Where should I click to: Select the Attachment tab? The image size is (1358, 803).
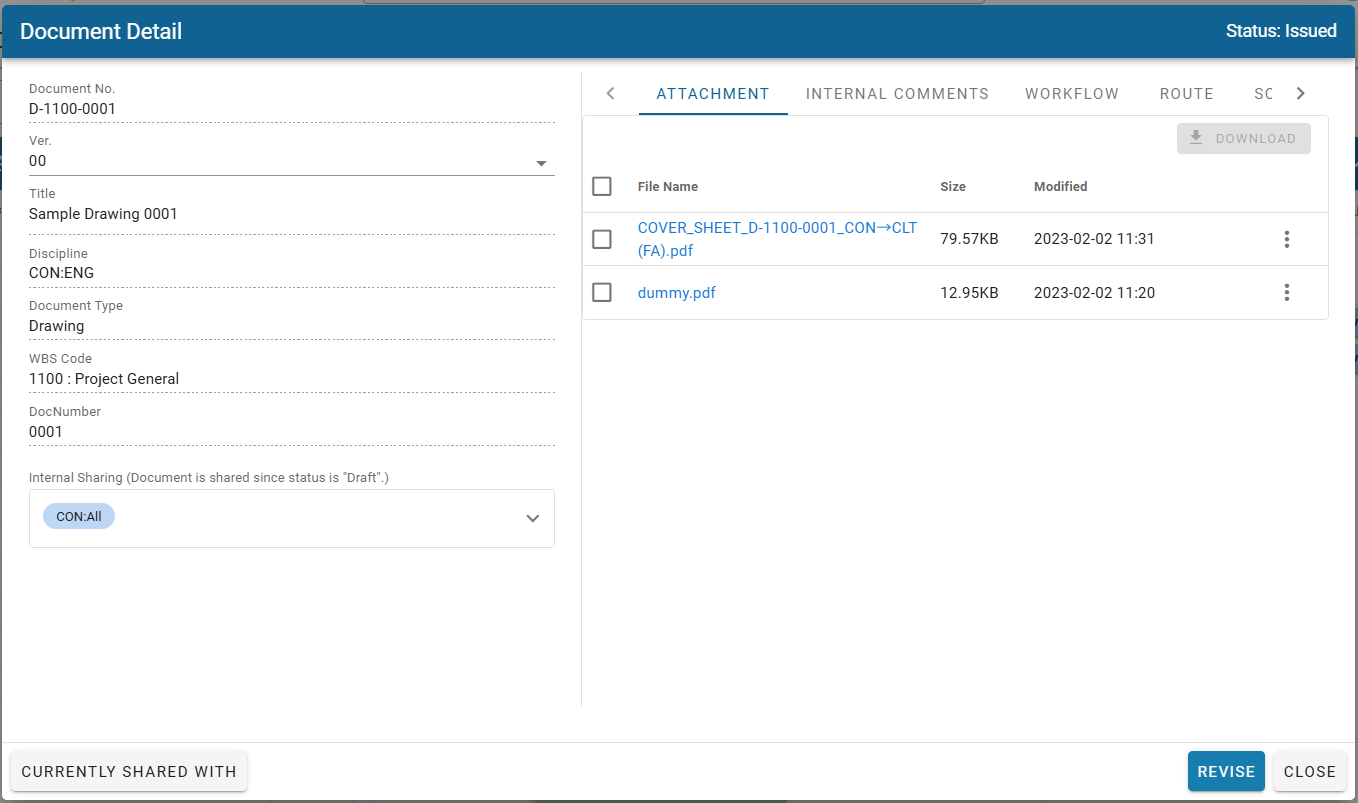pos(713,94)
